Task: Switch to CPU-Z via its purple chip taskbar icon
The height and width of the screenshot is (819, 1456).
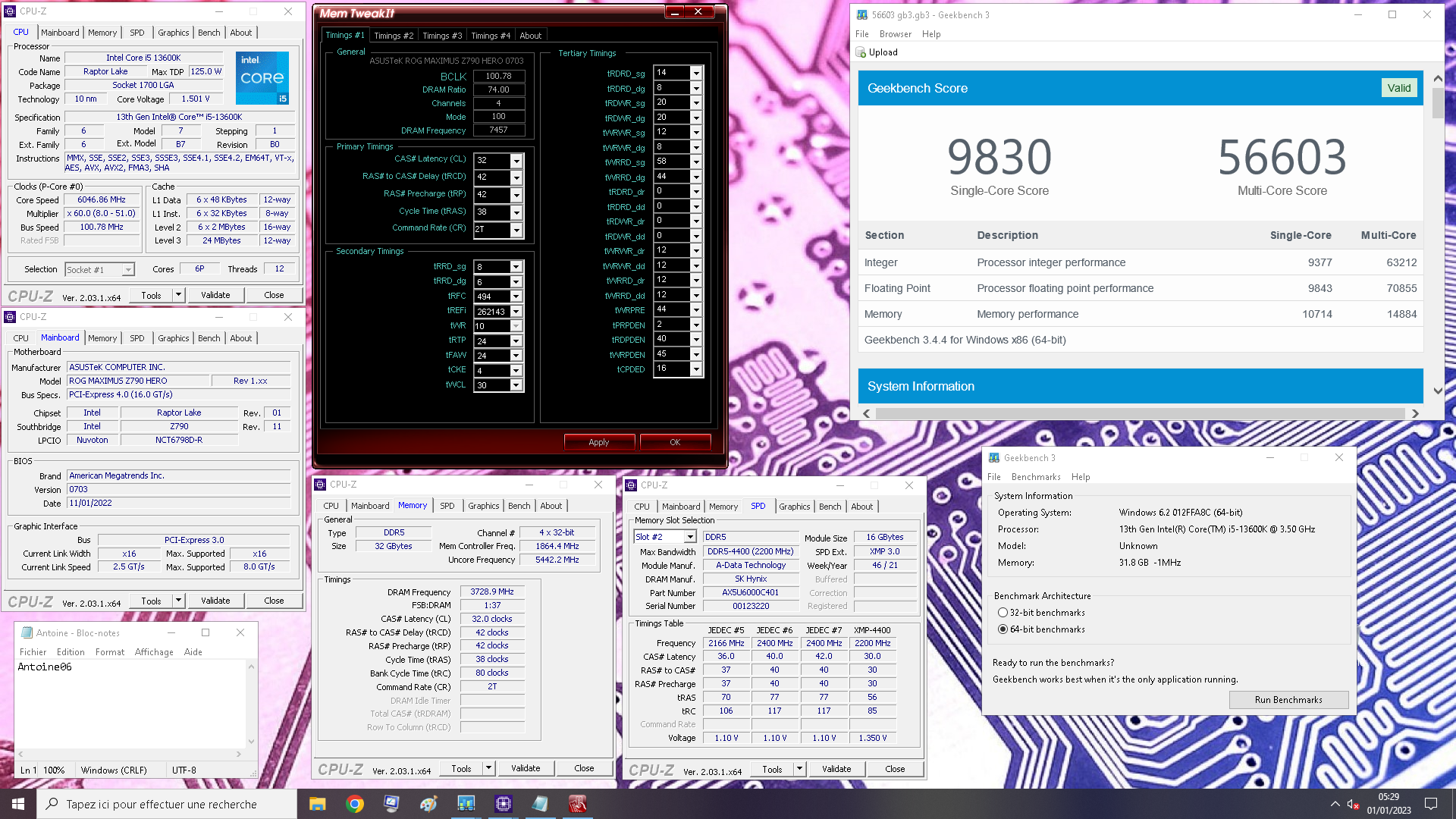Action: pos(503,804)
